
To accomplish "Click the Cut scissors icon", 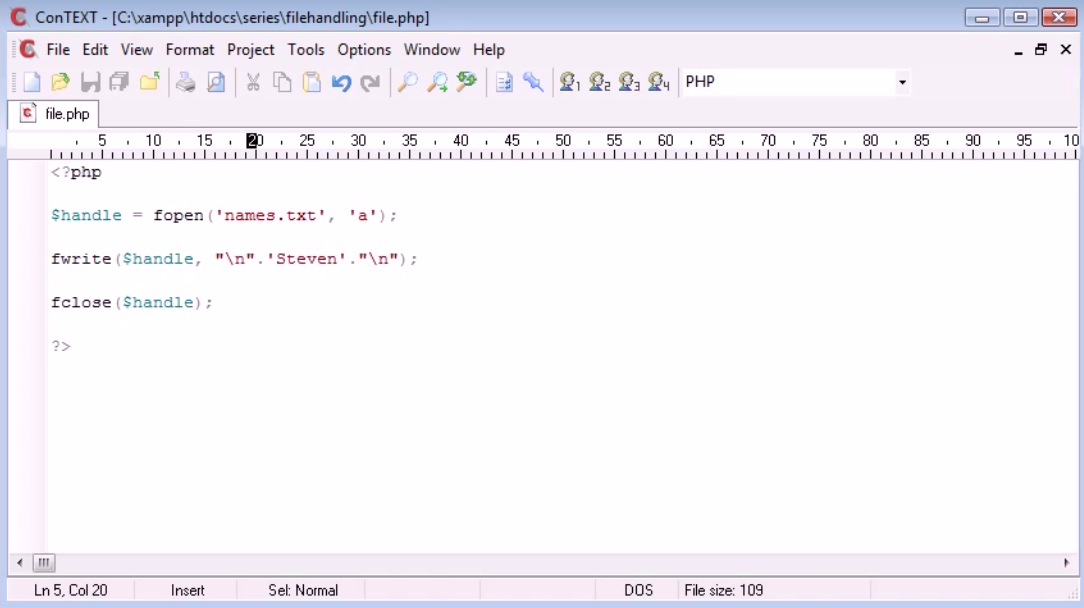I will (x=253, y=82).
